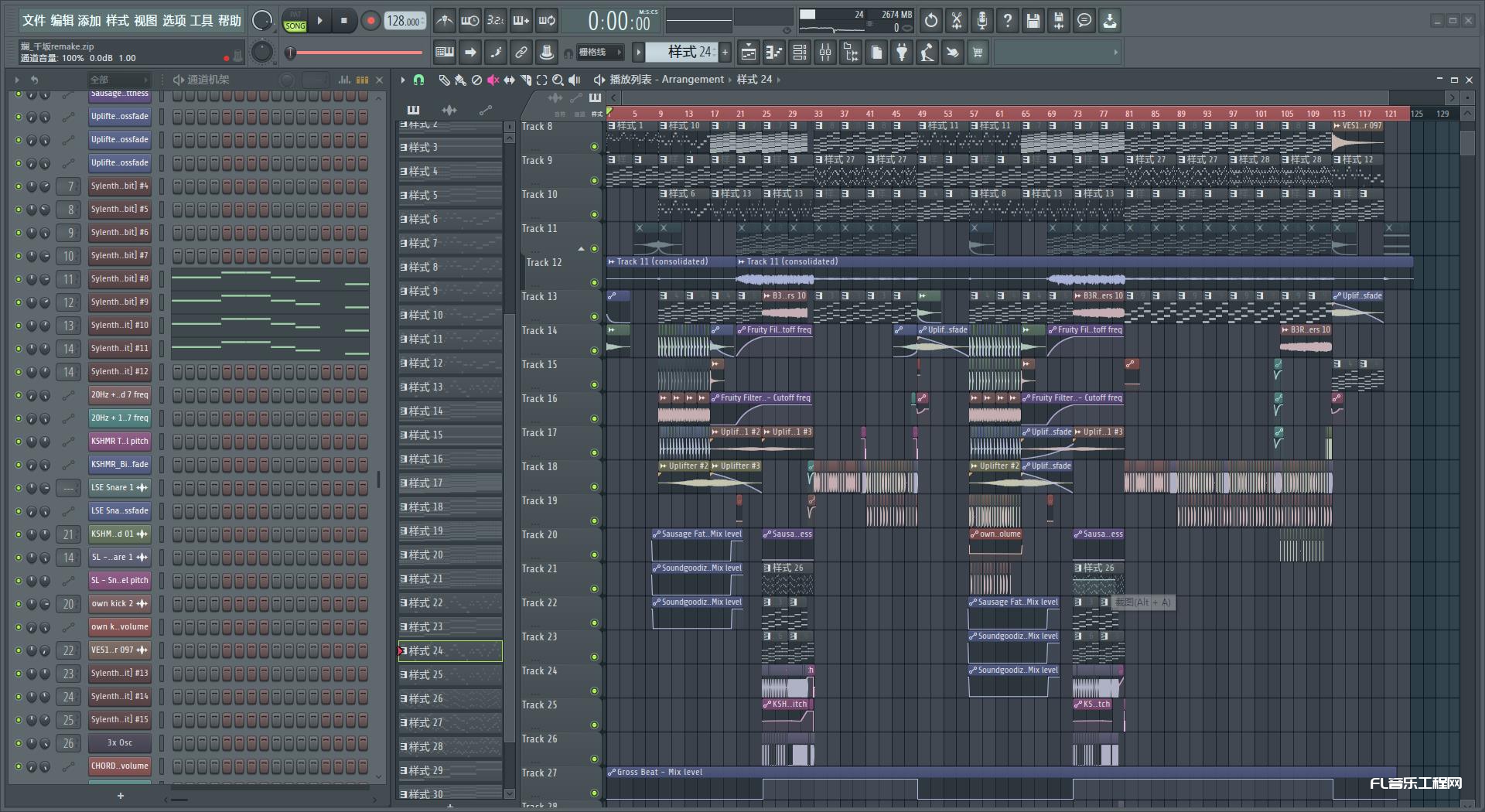Click the song position slider

[x=356, y=53]
